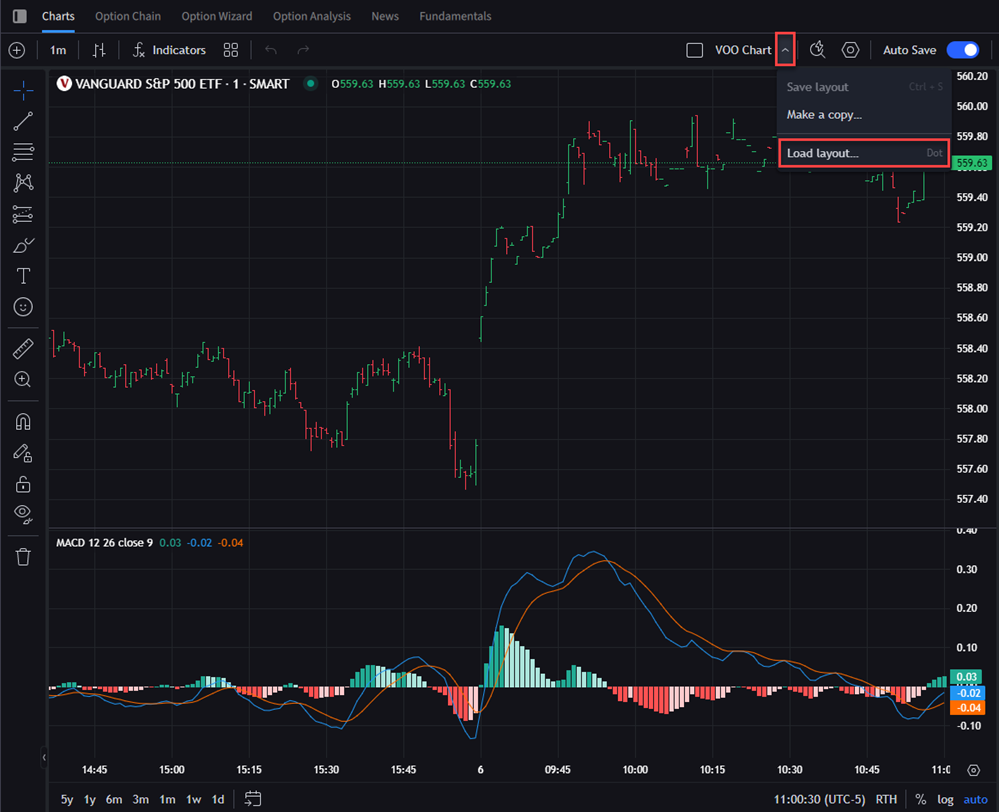Select the ruler measure tool
This screenshot has height=812, width=1000.
click(23, 349)
